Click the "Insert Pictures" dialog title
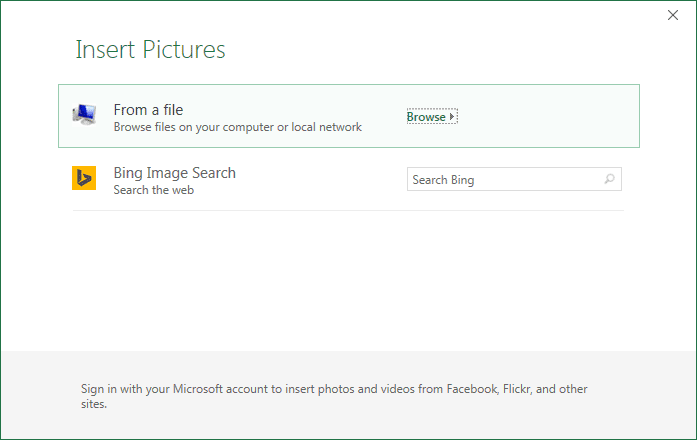 150,49
